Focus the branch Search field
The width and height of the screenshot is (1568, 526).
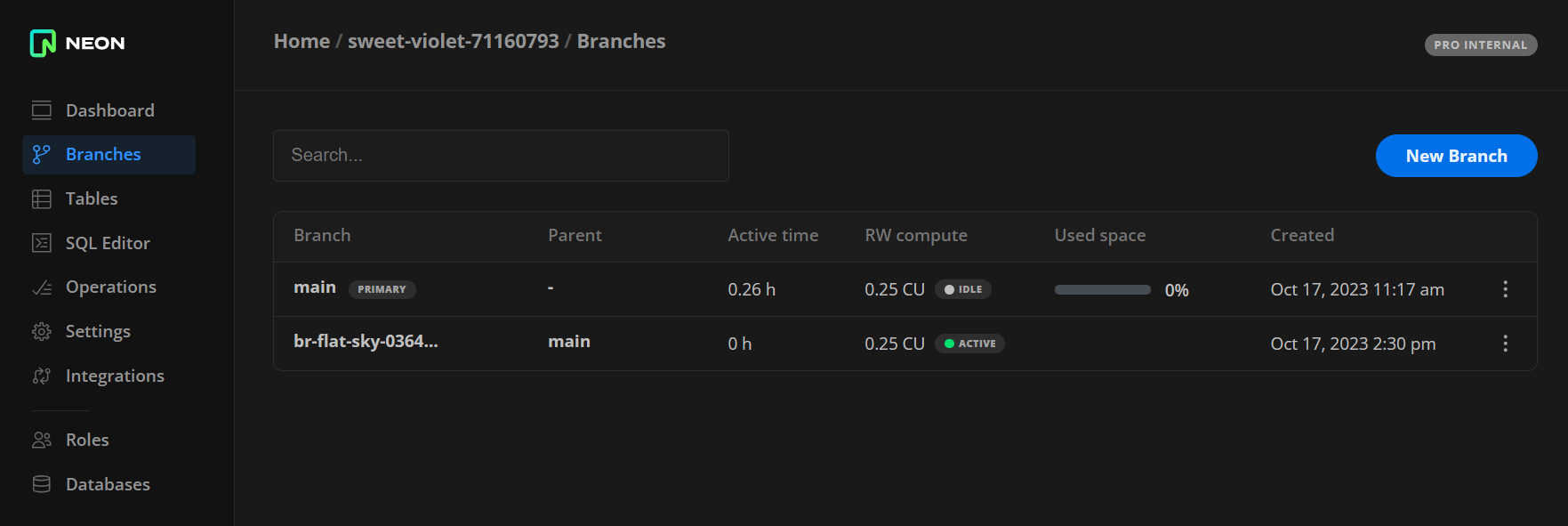point(501,156)
